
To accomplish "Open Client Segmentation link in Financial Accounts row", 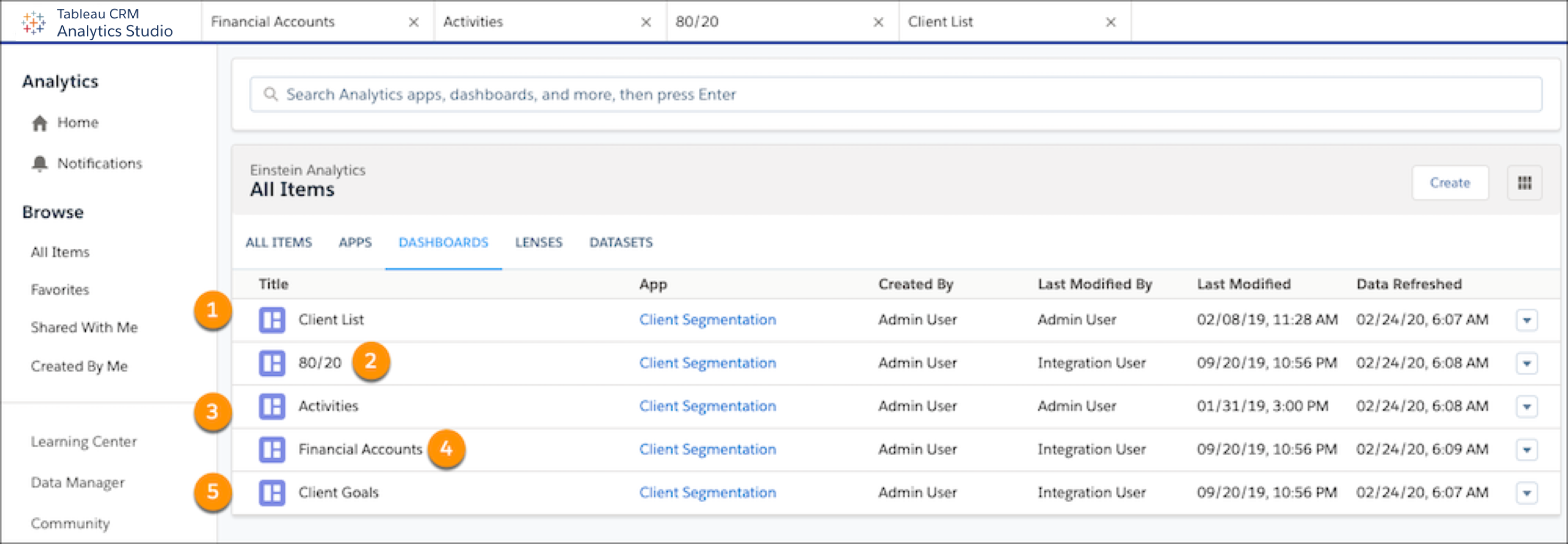I will [707, 449].
